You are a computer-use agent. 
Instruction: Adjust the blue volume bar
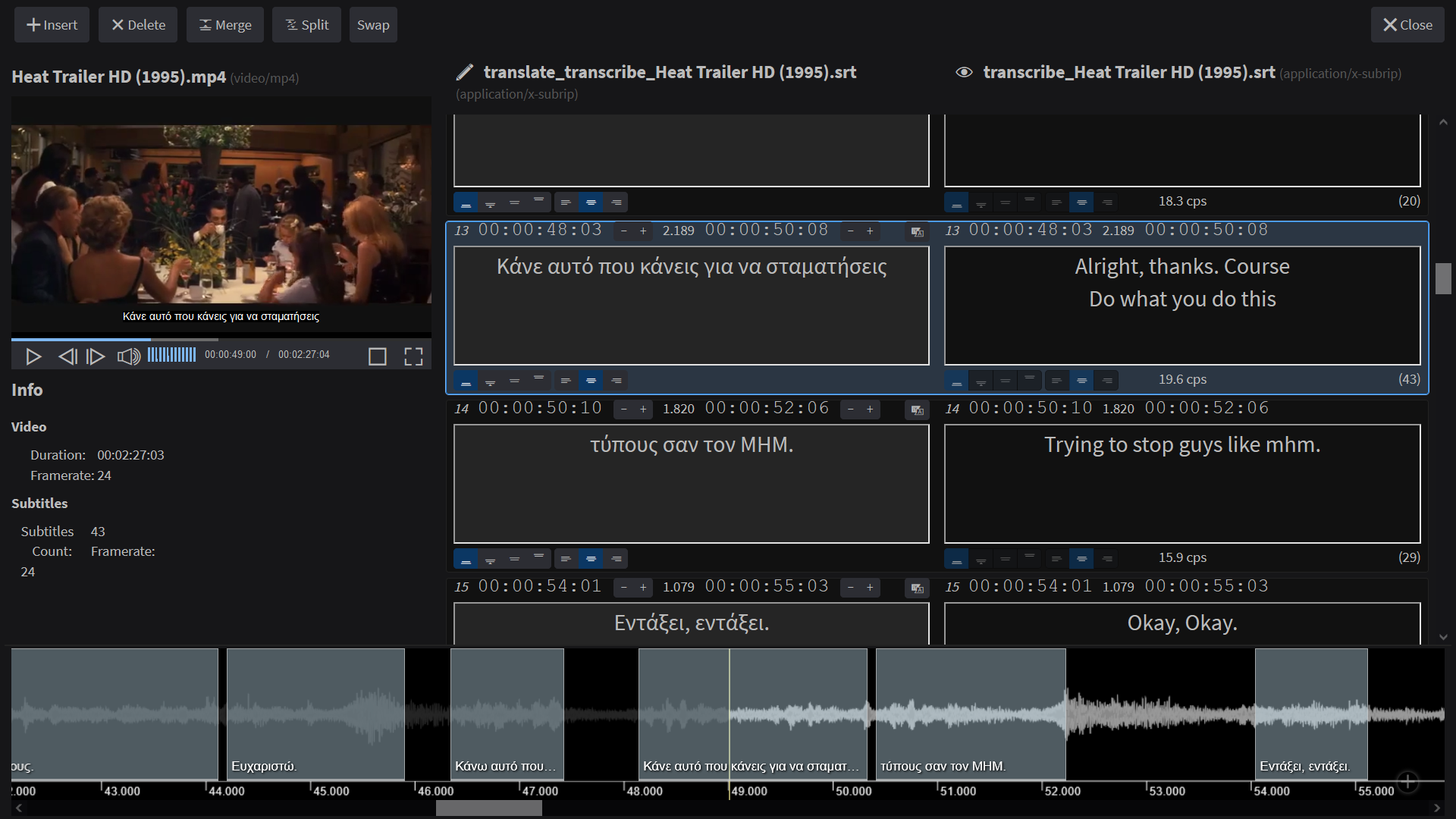[x=171, y=354]
